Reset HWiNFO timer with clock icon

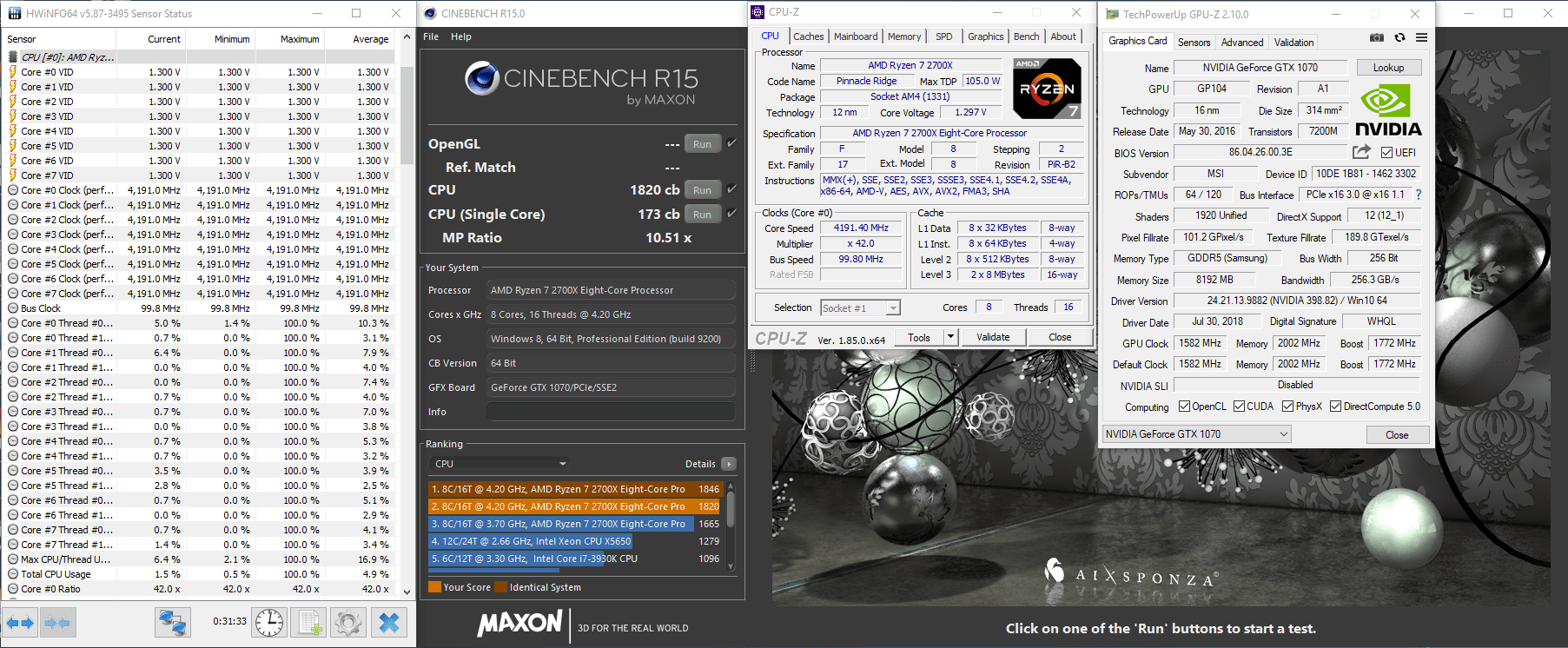(269, 623)
